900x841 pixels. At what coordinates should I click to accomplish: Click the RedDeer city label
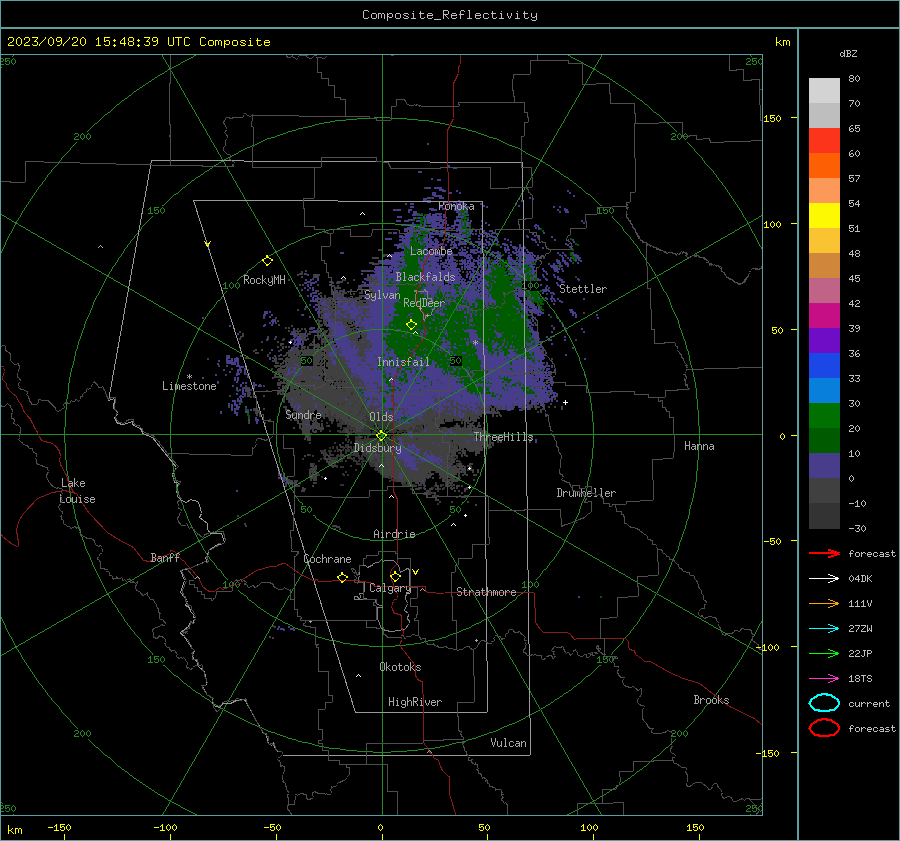point(424,303)
